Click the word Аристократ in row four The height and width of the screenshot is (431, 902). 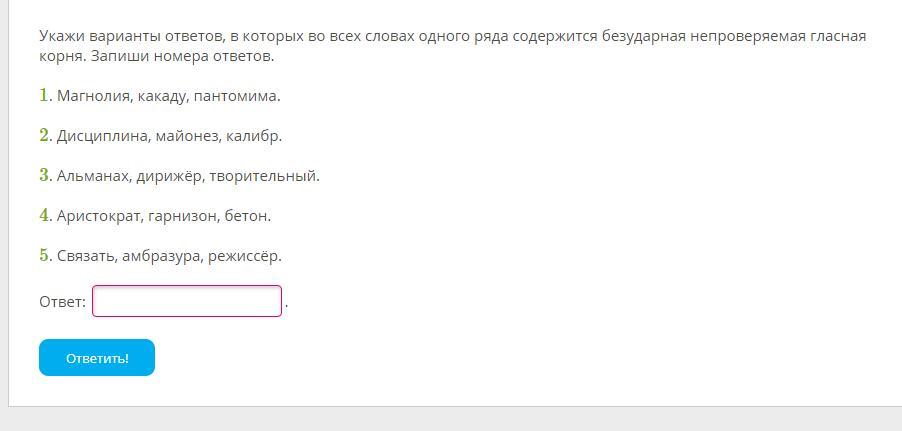coord(99,216)
